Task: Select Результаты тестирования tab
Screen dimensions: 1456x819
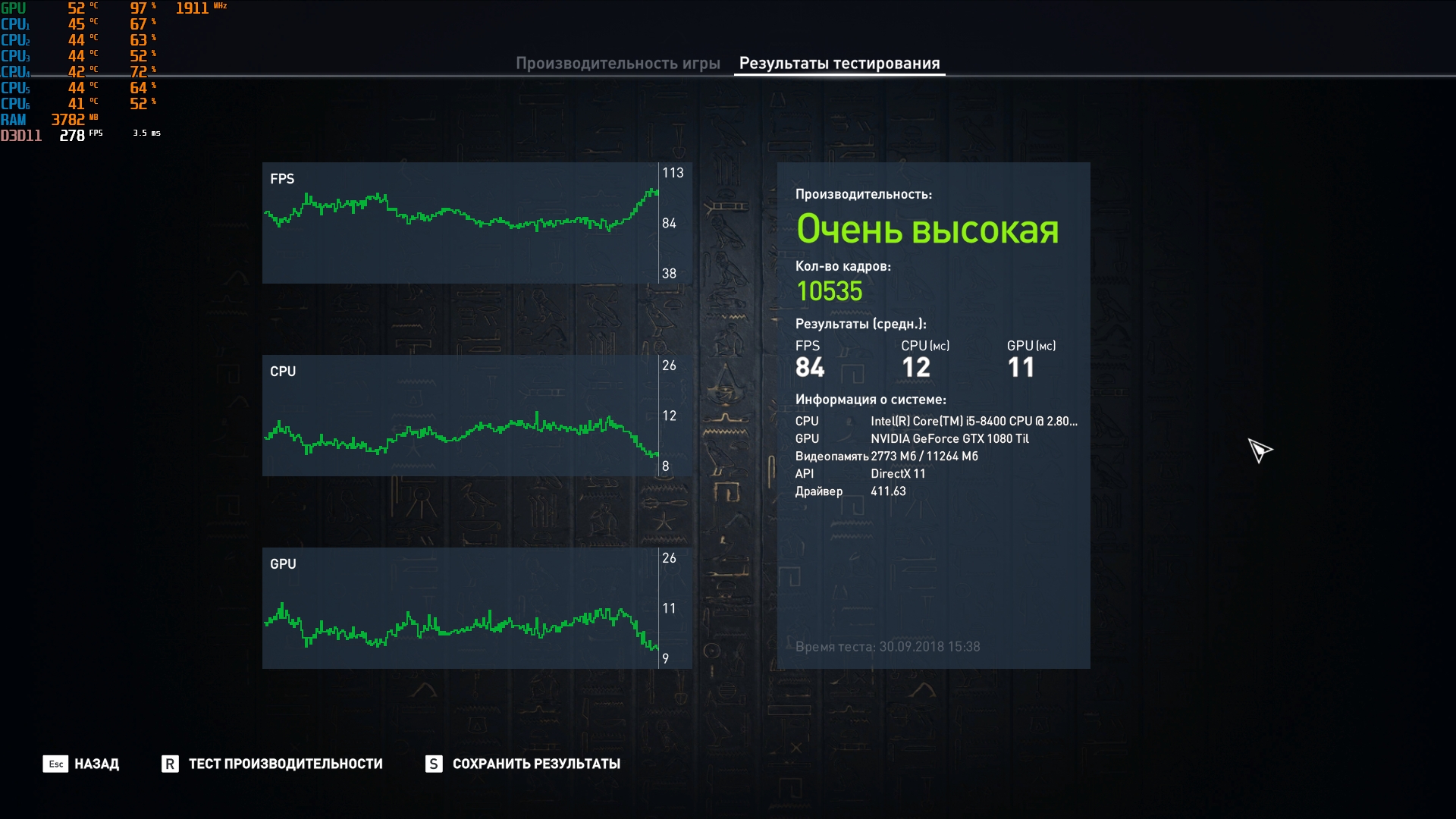Action: coord(839,64)
